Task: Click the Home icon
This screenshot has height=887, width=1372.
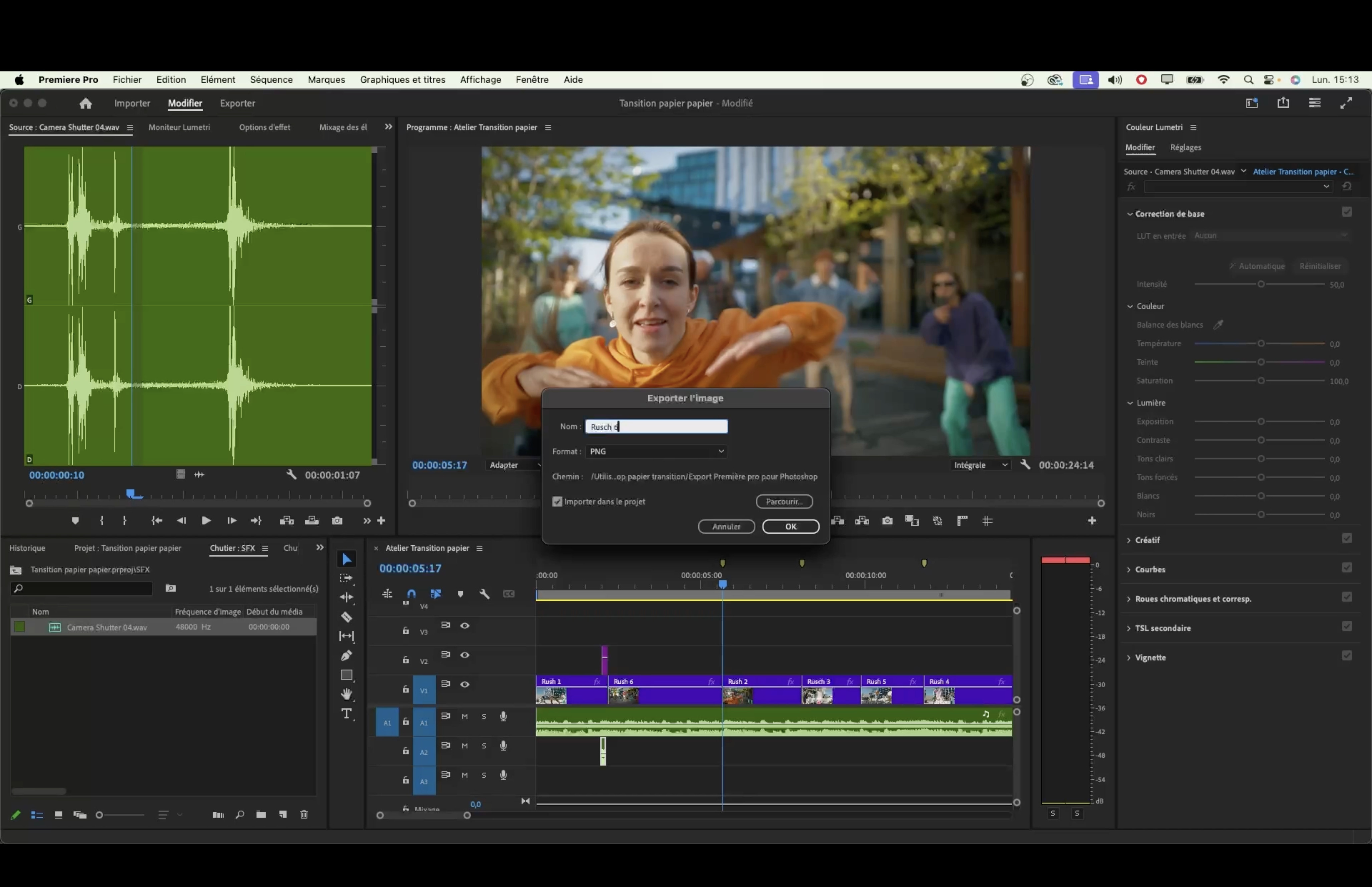Action: (85, 103)
